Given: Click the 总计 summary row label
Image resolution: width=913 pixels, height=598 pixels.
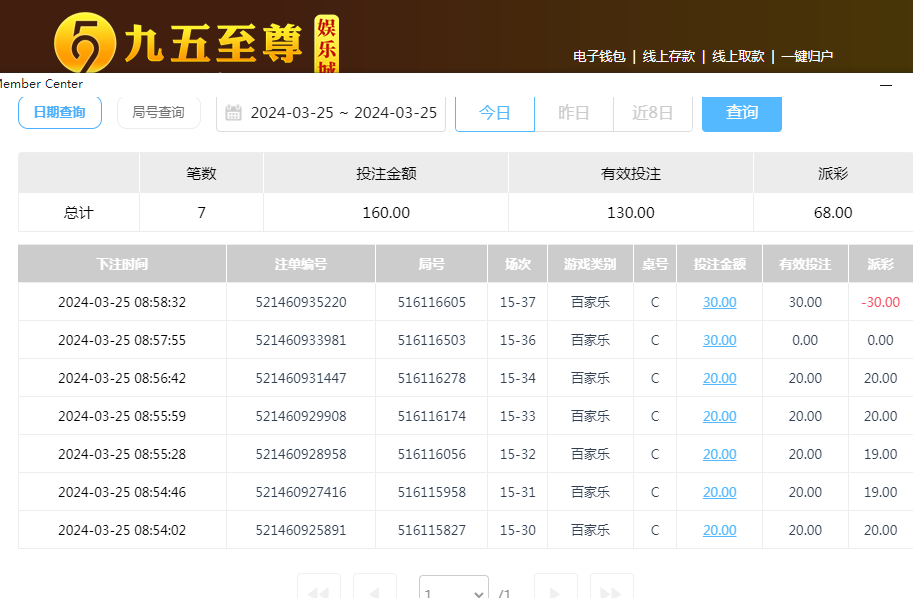Looking at the screenshot, I should click(79, 213).
